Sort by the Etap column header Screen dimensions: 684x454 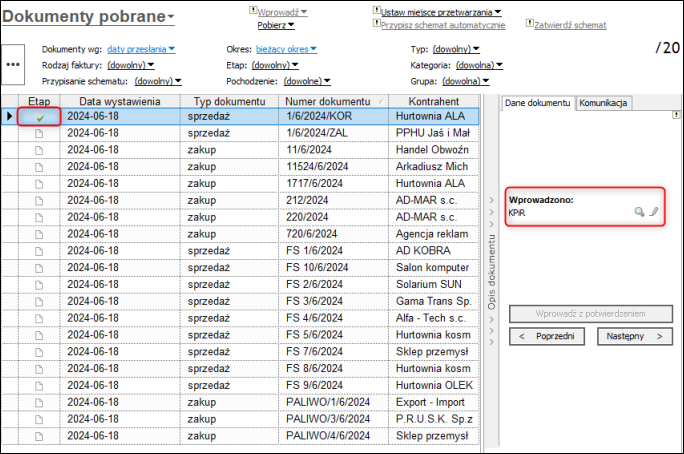point(39,101)
